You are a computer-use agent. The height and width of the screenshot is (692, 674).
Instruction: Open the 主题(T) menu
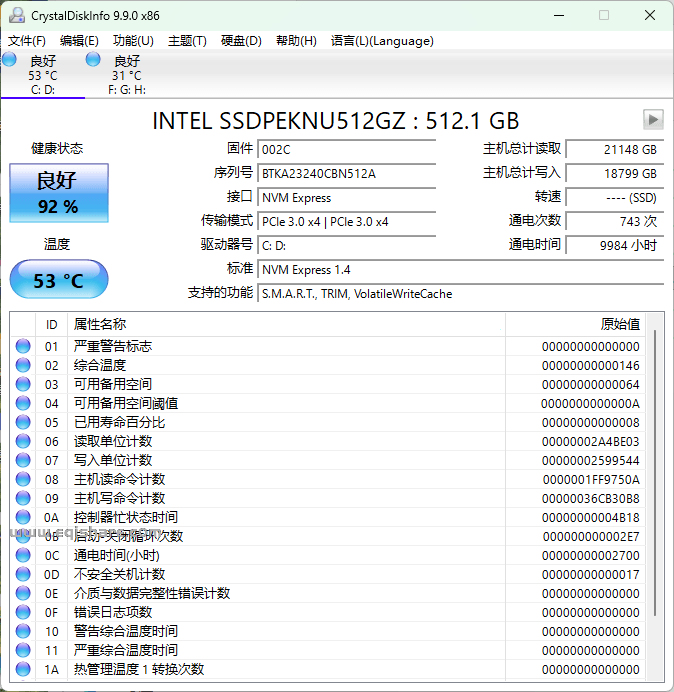pyautogui.click(x=187, y=41)
